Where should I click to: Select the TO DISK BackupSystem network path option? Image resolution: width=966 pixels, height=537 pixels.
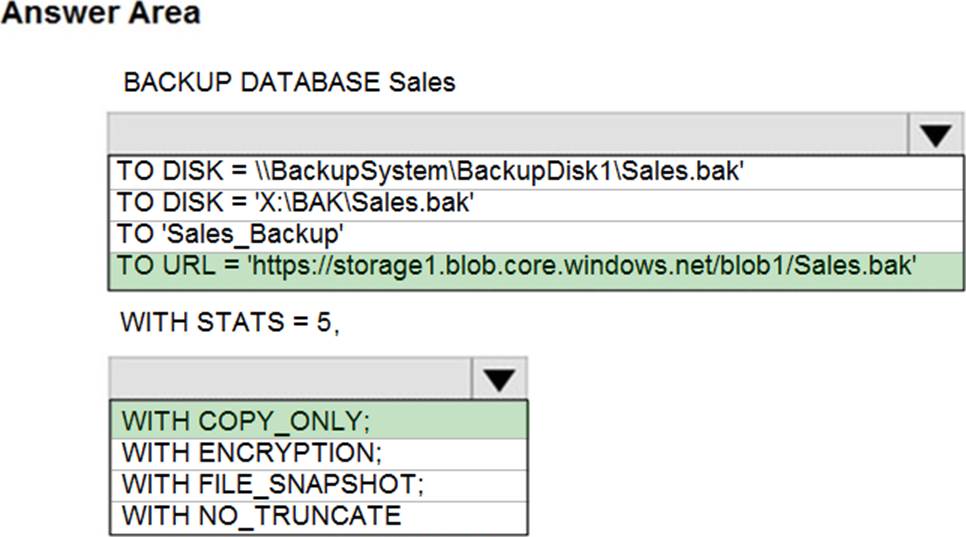(x=430, y=170)
